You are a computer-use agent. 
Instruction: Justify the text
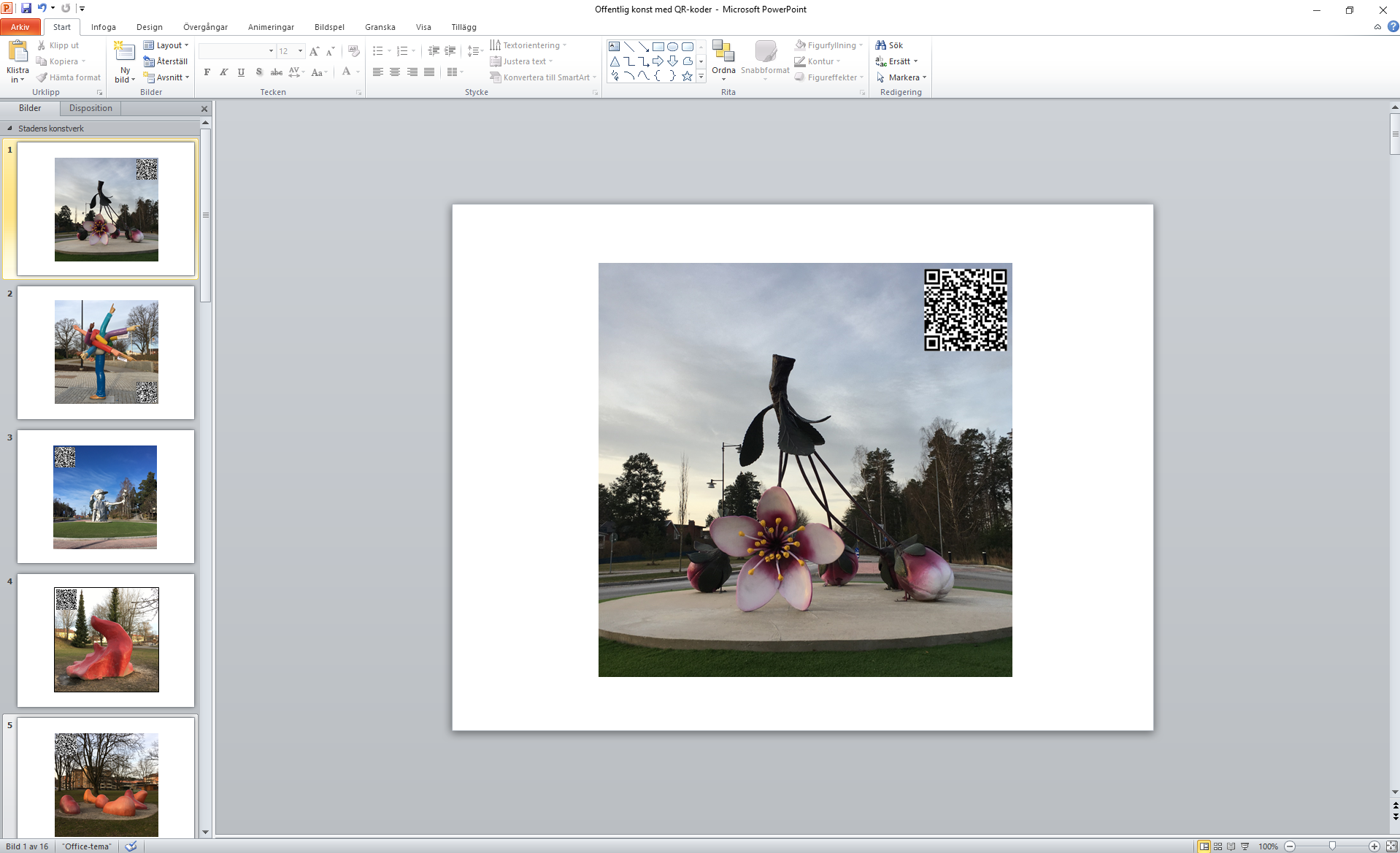pos(429,72)
